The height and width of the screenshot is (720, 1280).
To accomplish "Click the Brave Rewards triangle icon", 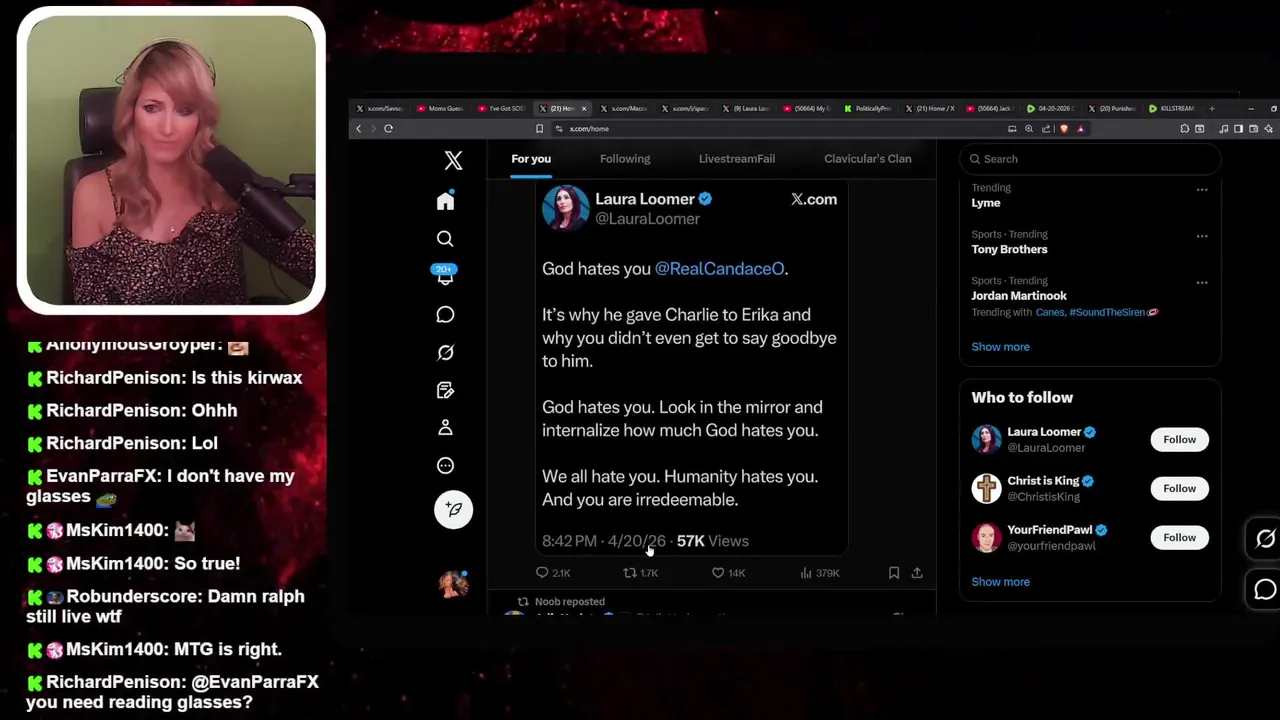I will pos(1080,129).
